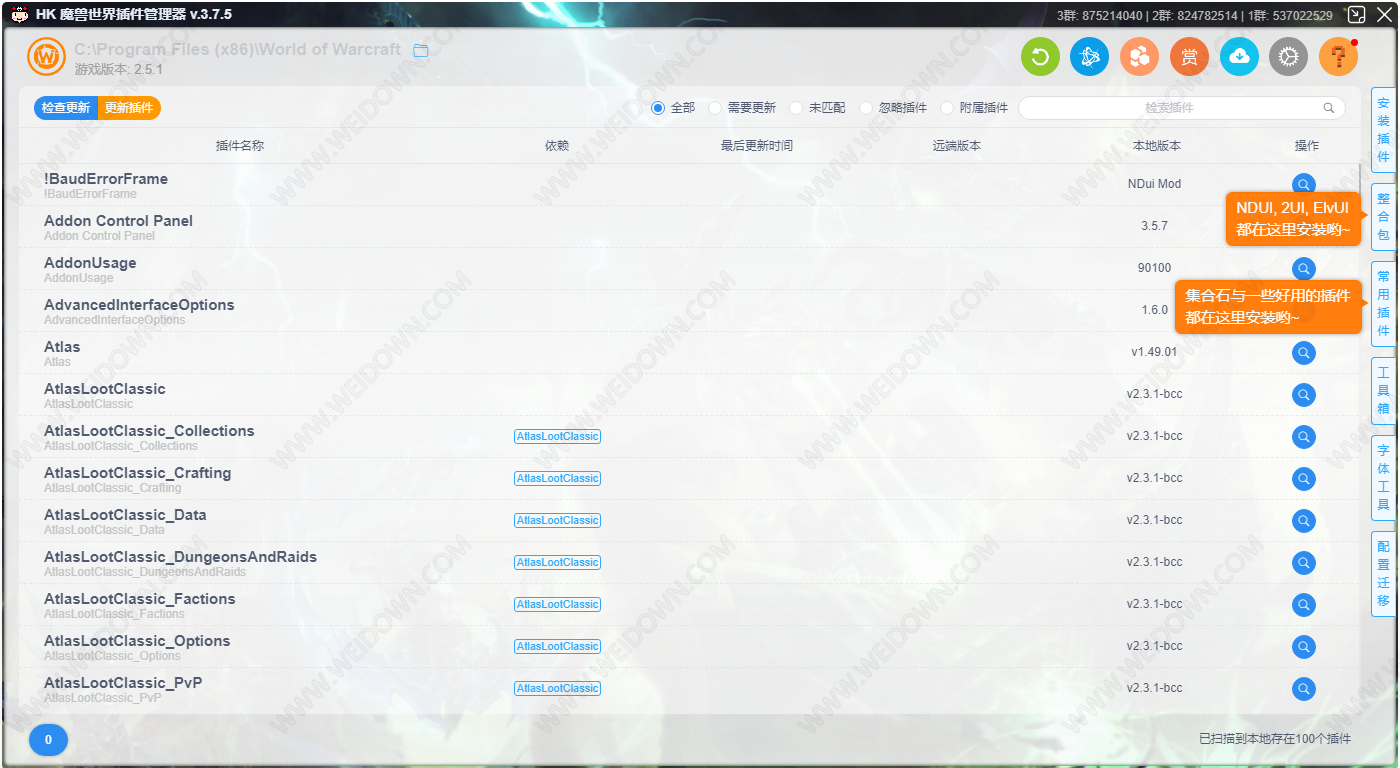Image resolution: width=1400 pixels, height=768 pixels.
Task: Focus the 检索插件 search field
Action: [x=1181, y=108]
